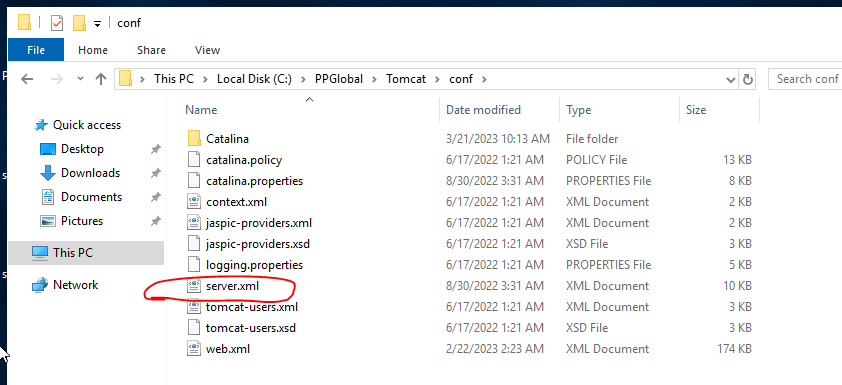842x385 pixels.
Task: Open the Customize Quick Access Toolbar dropdown
Action: pos(97,23)
